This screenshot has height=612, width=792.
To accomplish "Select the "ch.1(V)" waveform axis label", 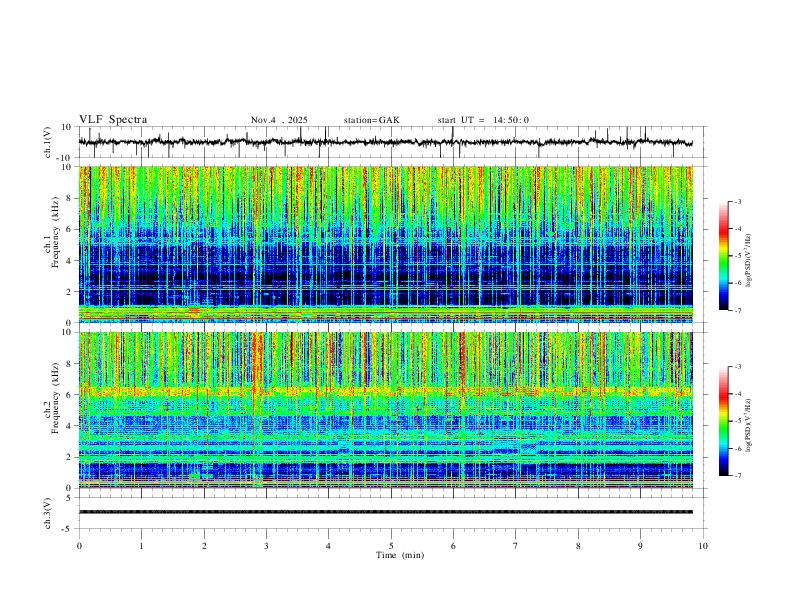I will 48,142.
